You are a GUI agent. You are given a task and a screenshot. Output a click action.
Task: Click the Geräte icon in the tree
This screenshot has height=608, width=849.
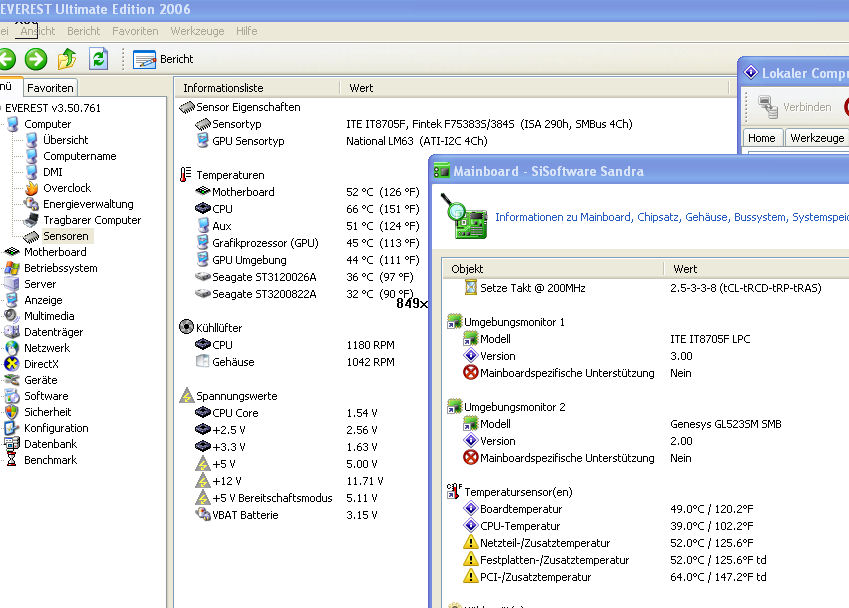(x=12, y=380)
